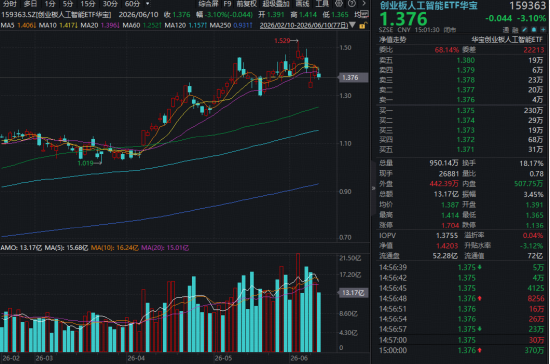The width and height of the screenshot is (550, 364).
Task: Click the MA5 1.406 indicator label
Action: pyautogui.click(x=18, y=25)
